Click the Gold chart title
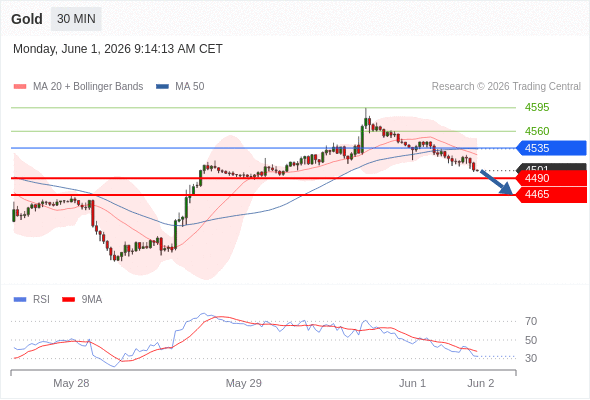Screen dimensions: 590x400 tap(27, 19)
